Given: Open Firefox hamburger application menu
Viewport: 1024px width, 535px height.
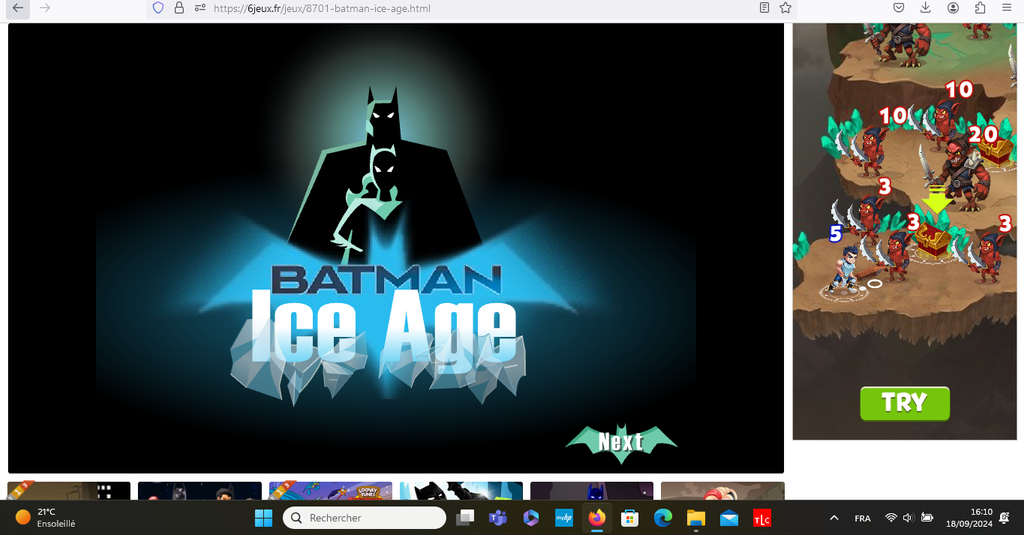Looking at the screenshot, I should [x=1007, y=8].
